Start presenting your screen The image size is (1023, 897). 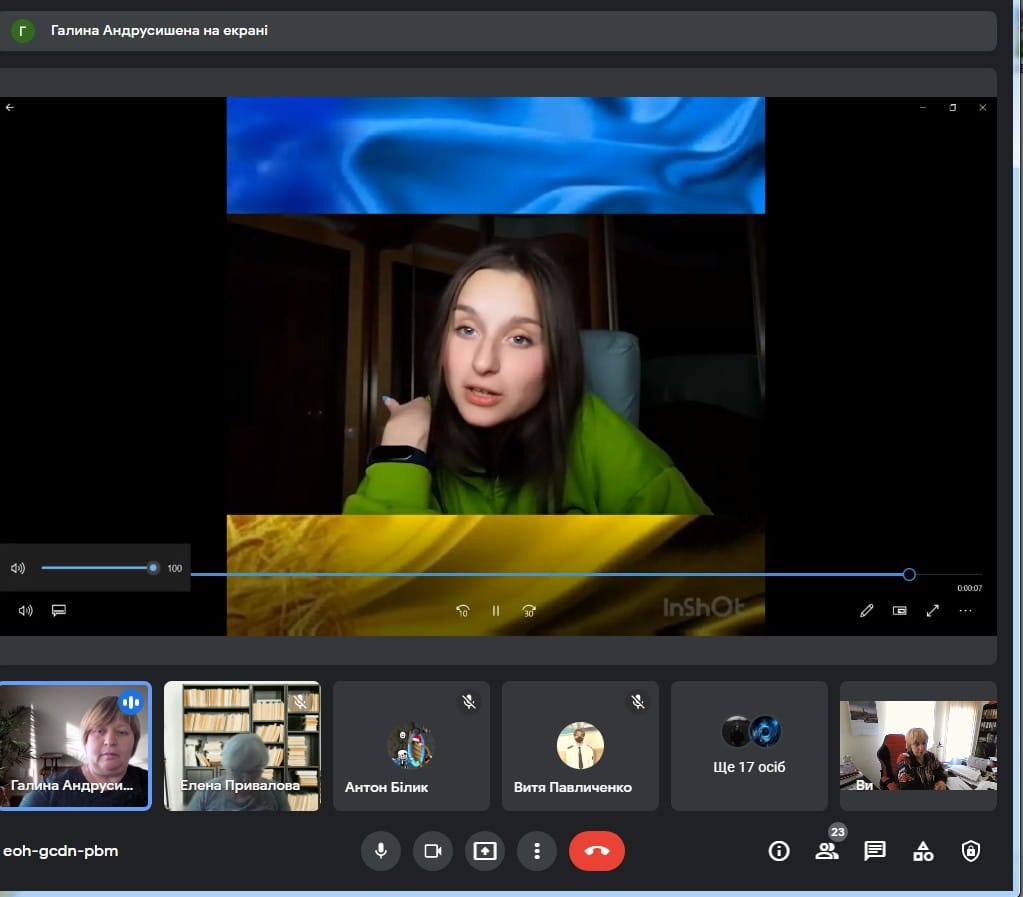point(485,851)
